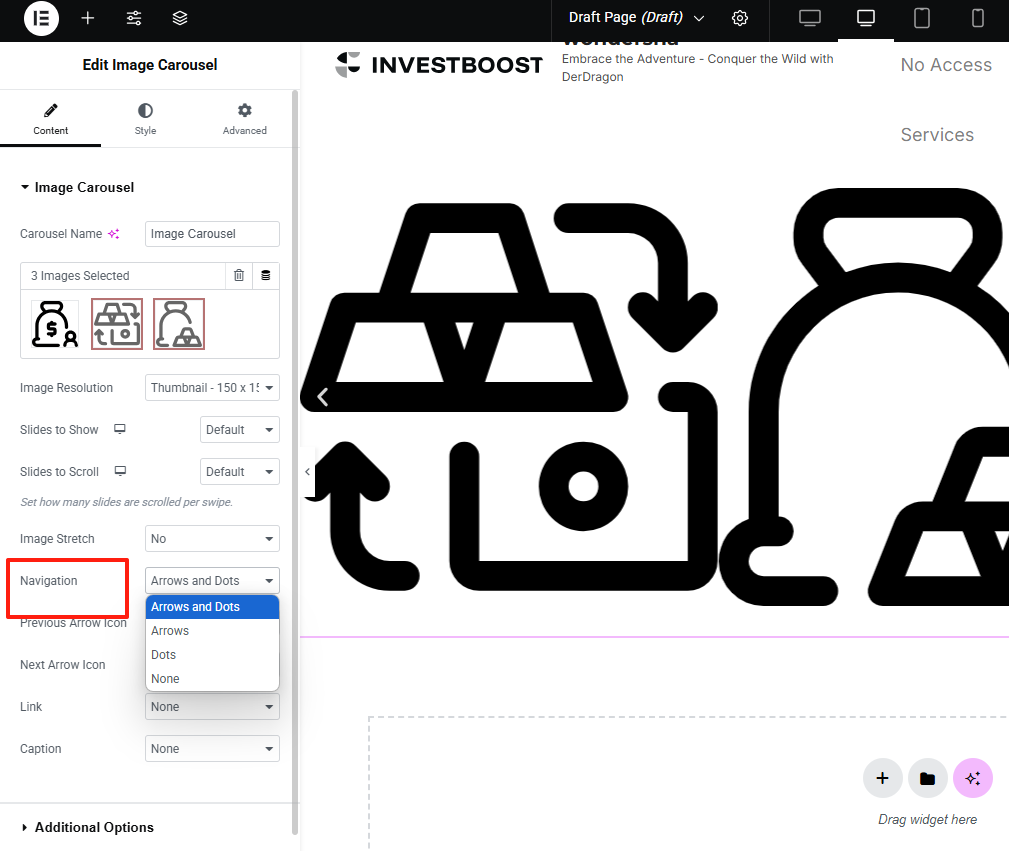1009x851 pixels.
Task: Switch to the Advanced tab
Action: pos(244,119)
